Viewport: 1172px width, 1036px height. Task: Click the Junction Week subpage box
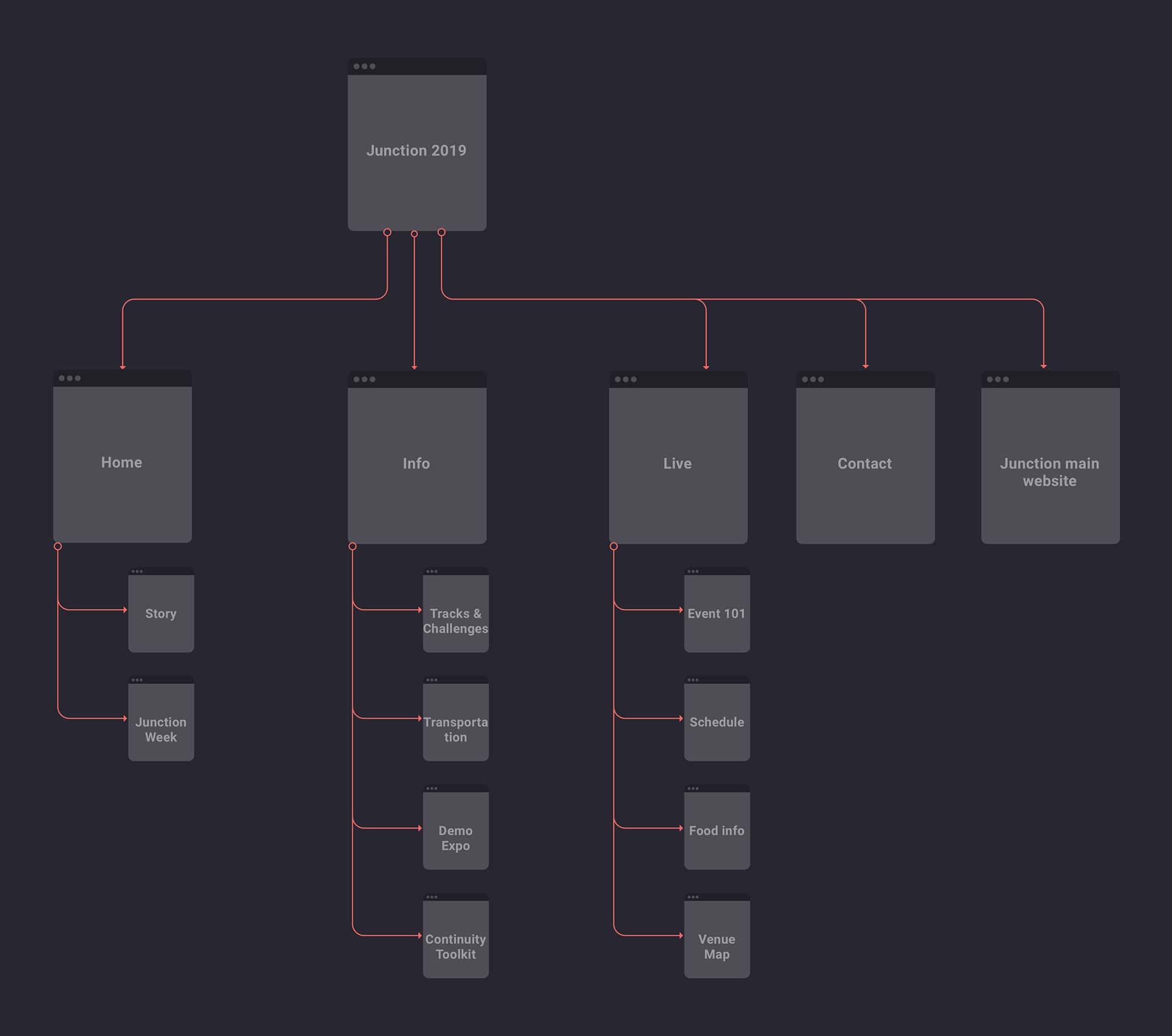tap(161, 729)
